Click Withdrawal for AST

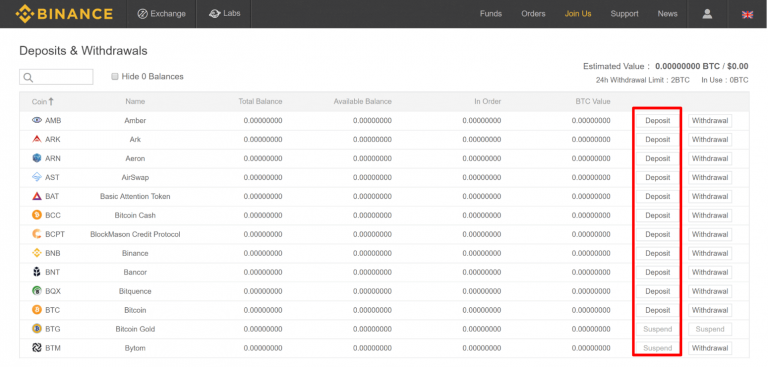coord(710,177)
